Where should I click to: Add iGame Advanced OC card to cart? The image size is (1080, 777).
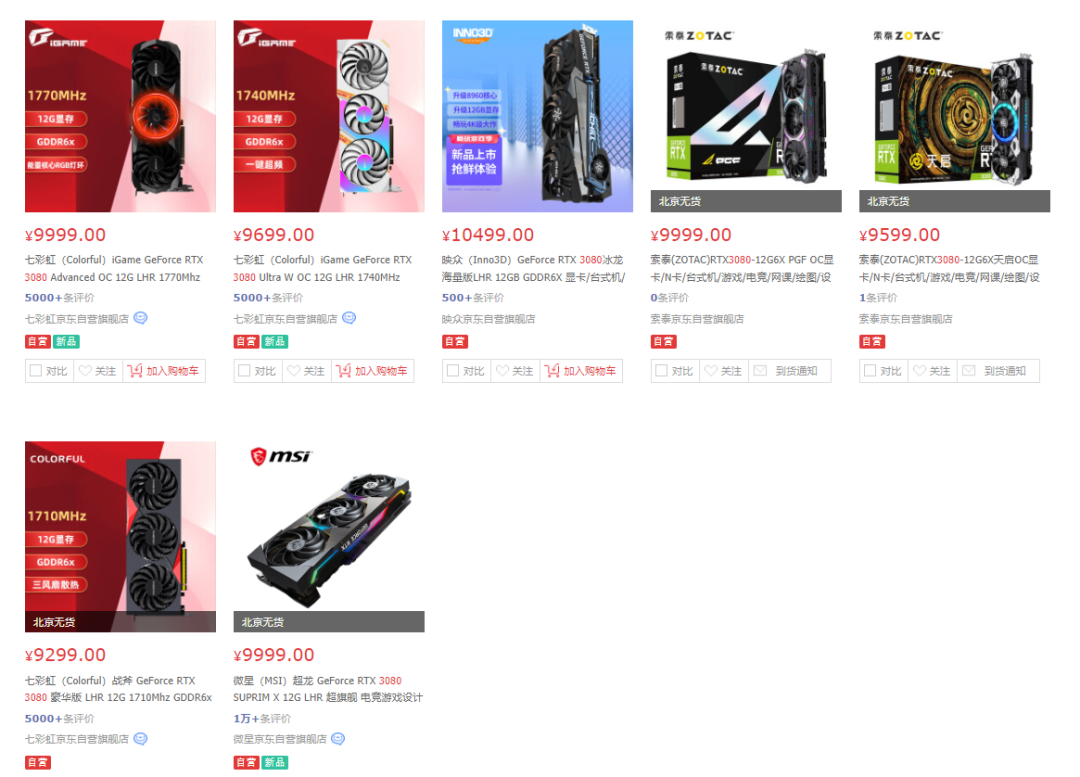(164, 371)
